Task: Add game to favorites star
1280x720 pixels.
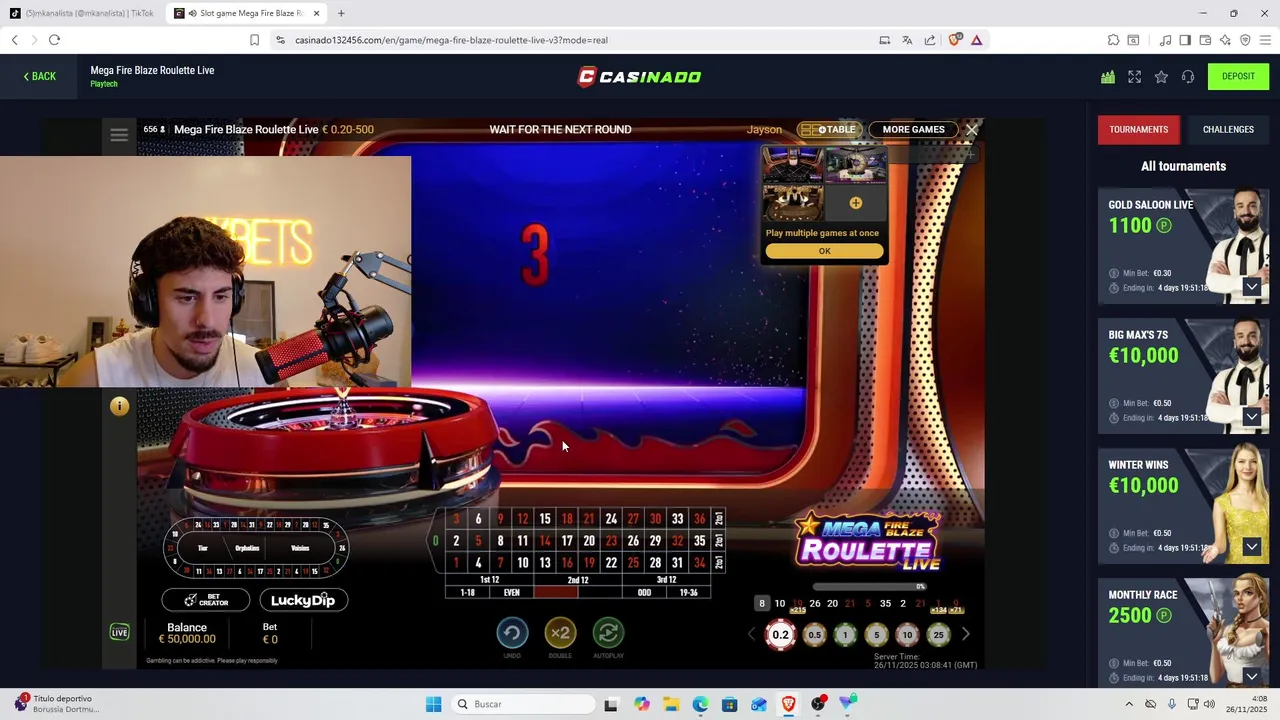Action: pos(1161,77)
